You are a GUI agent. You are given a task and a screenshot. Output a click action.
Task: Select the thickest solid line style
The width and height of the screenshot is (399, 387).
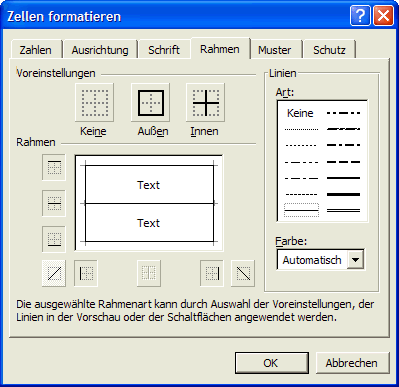[344, 194]
